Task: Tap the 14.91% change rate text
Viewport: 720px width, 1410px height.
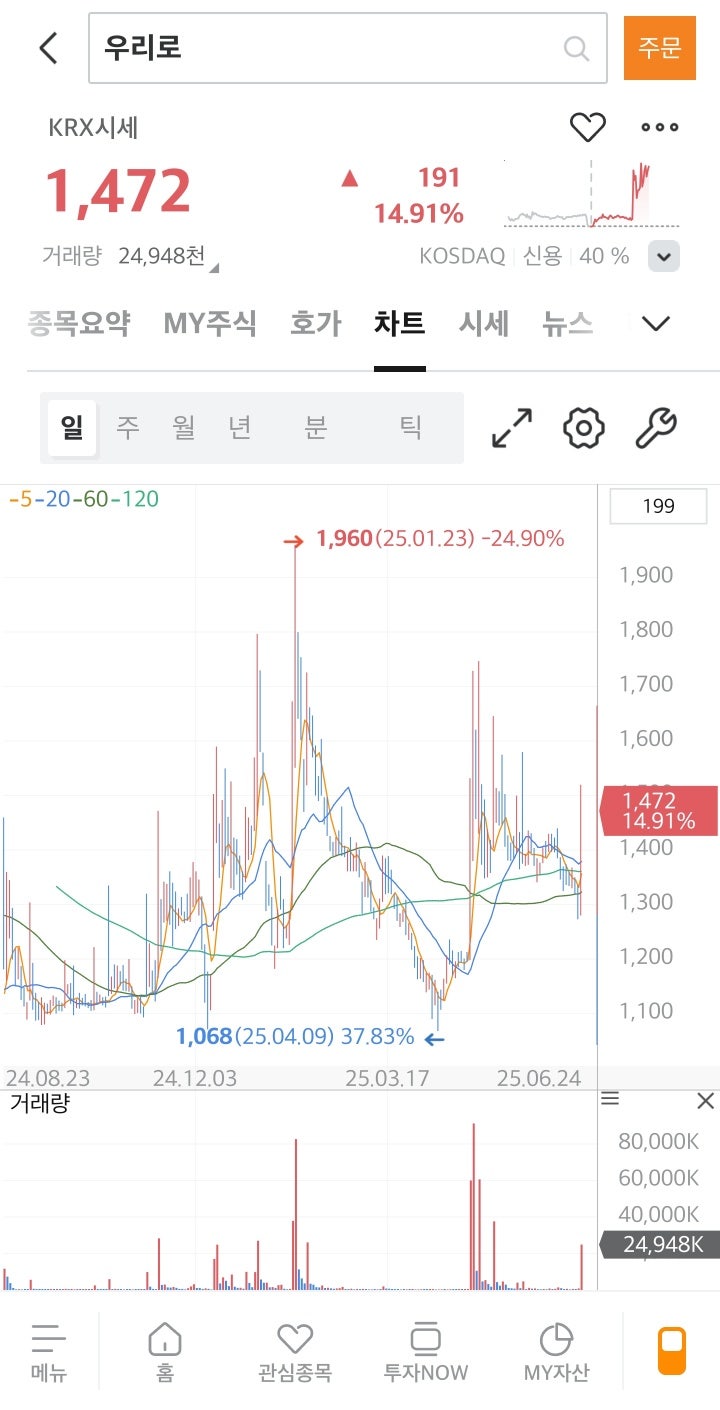Action: 419,214
